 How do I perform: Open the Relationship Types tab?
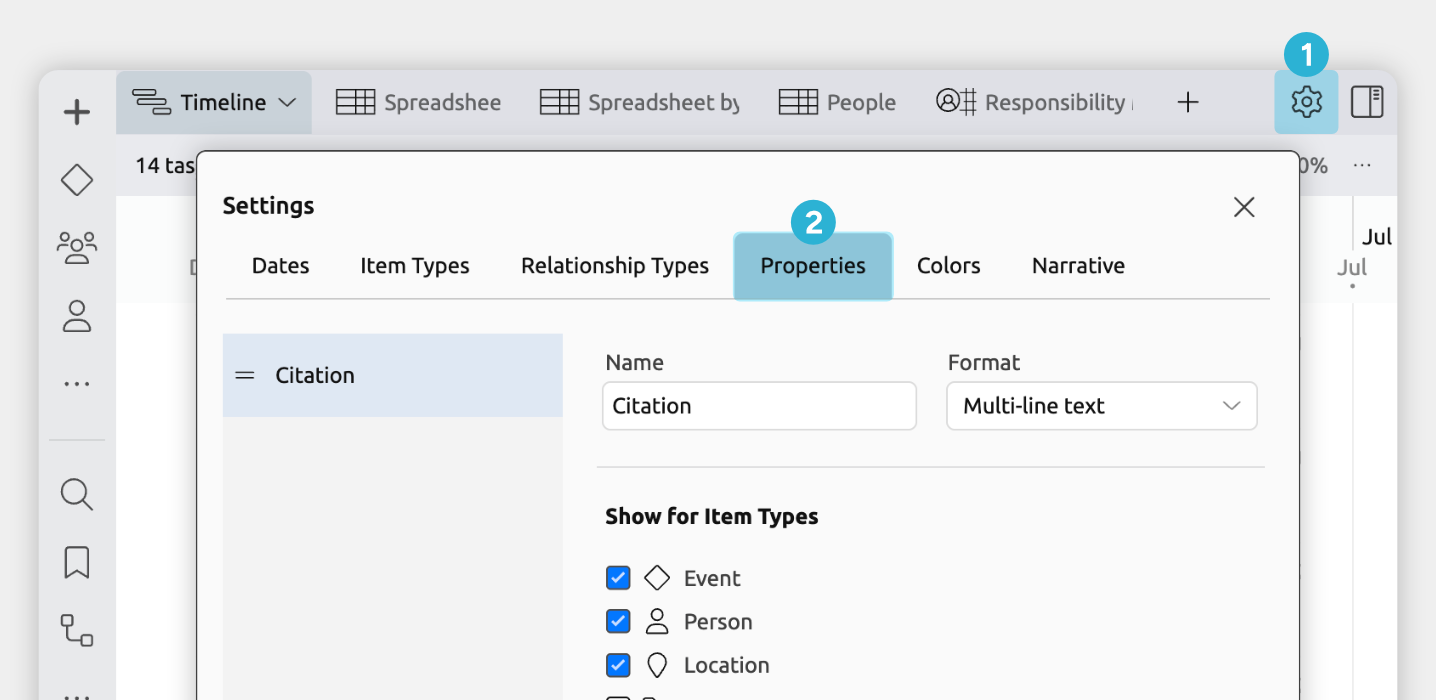[x=615, y=266]
